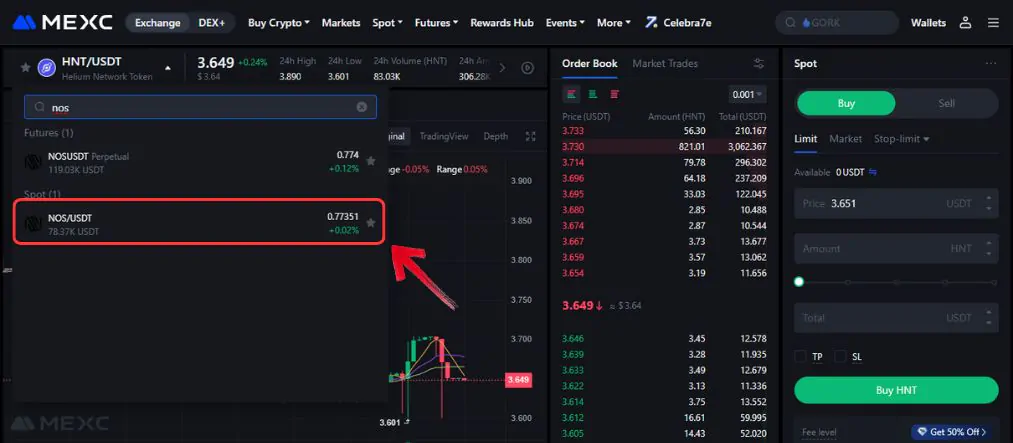The image size is (1013, 443).
Task: Change order book 0.001 precision dropdown
Action: 747,94
